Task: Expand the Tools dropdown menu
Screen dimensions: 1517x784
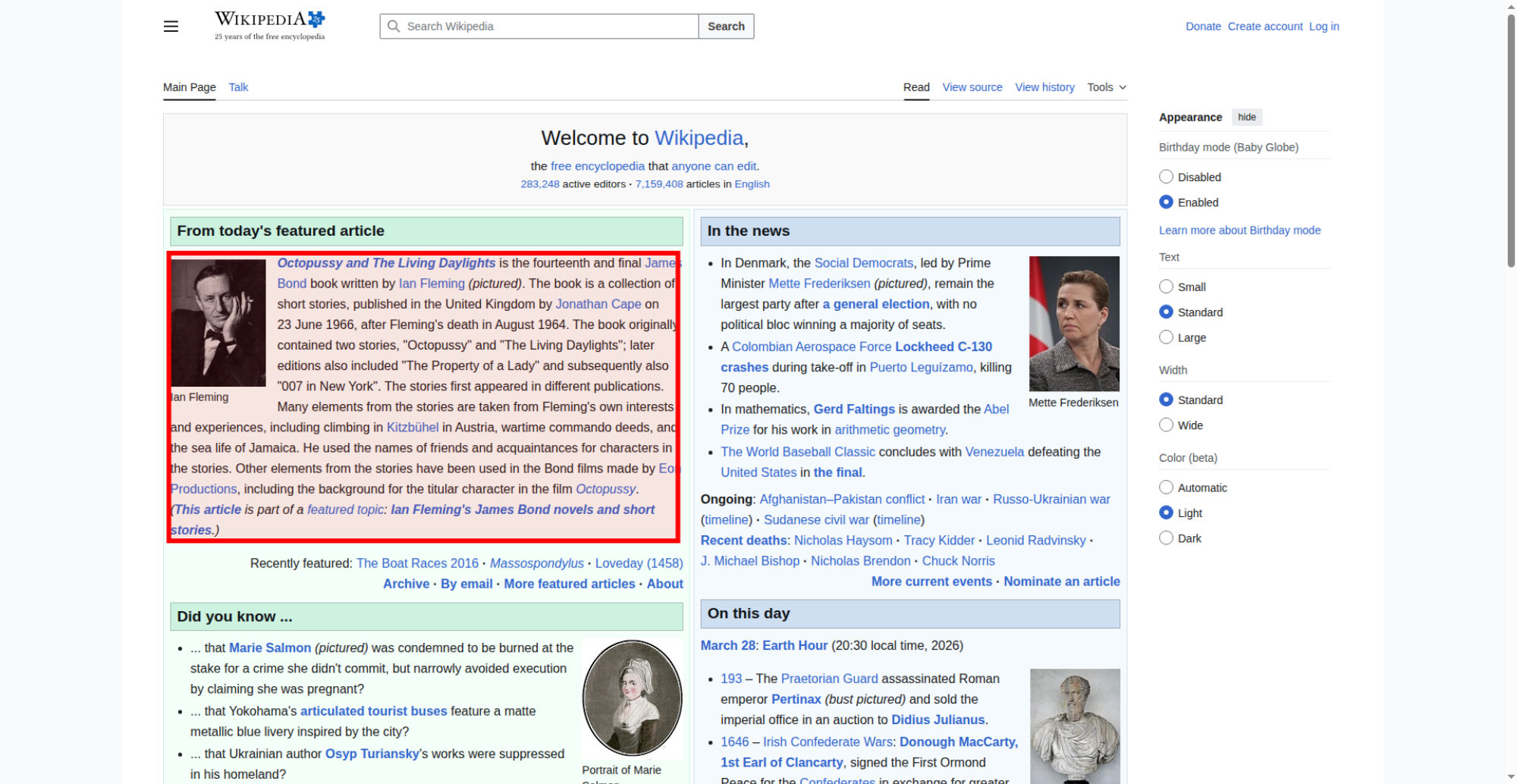Action: coord(1106,87)
